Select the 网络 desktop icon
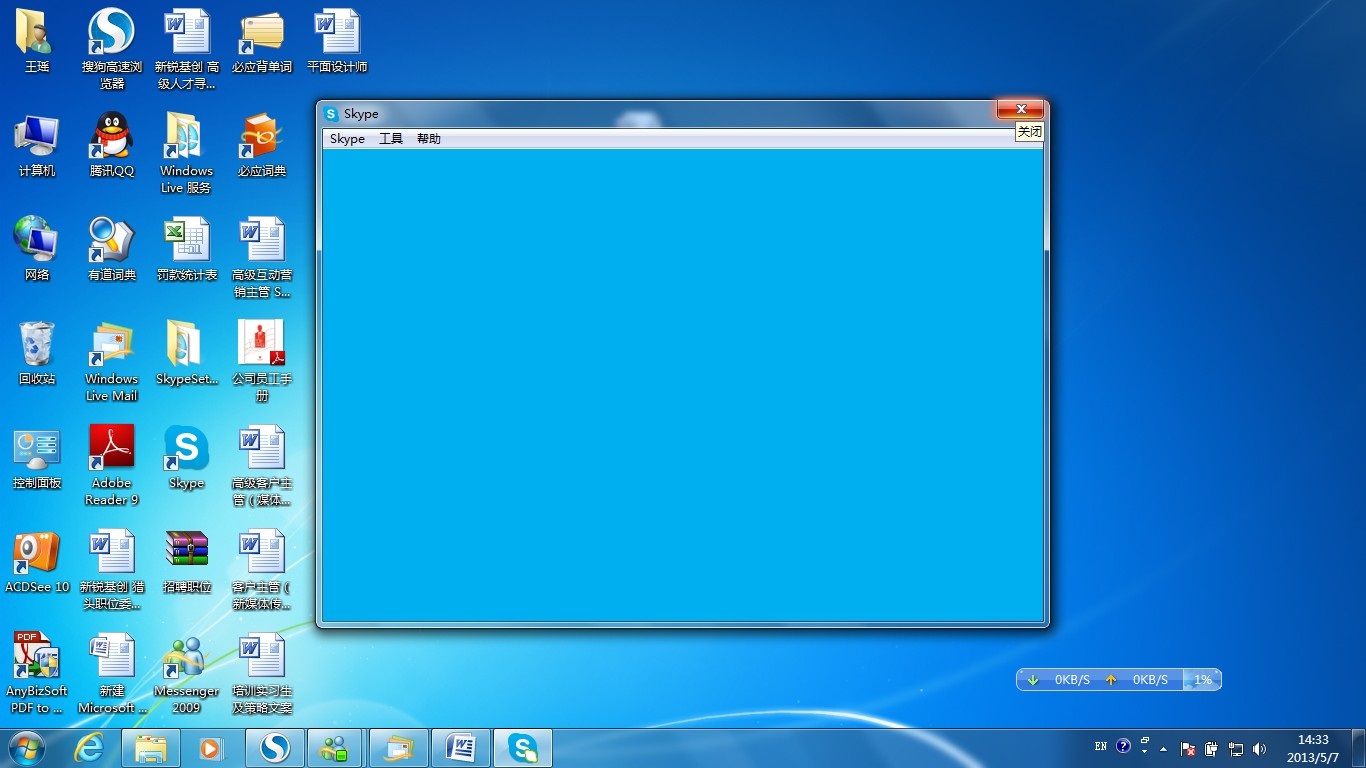The width and height of the screenshot is (1366, 768). coord(37,249)
